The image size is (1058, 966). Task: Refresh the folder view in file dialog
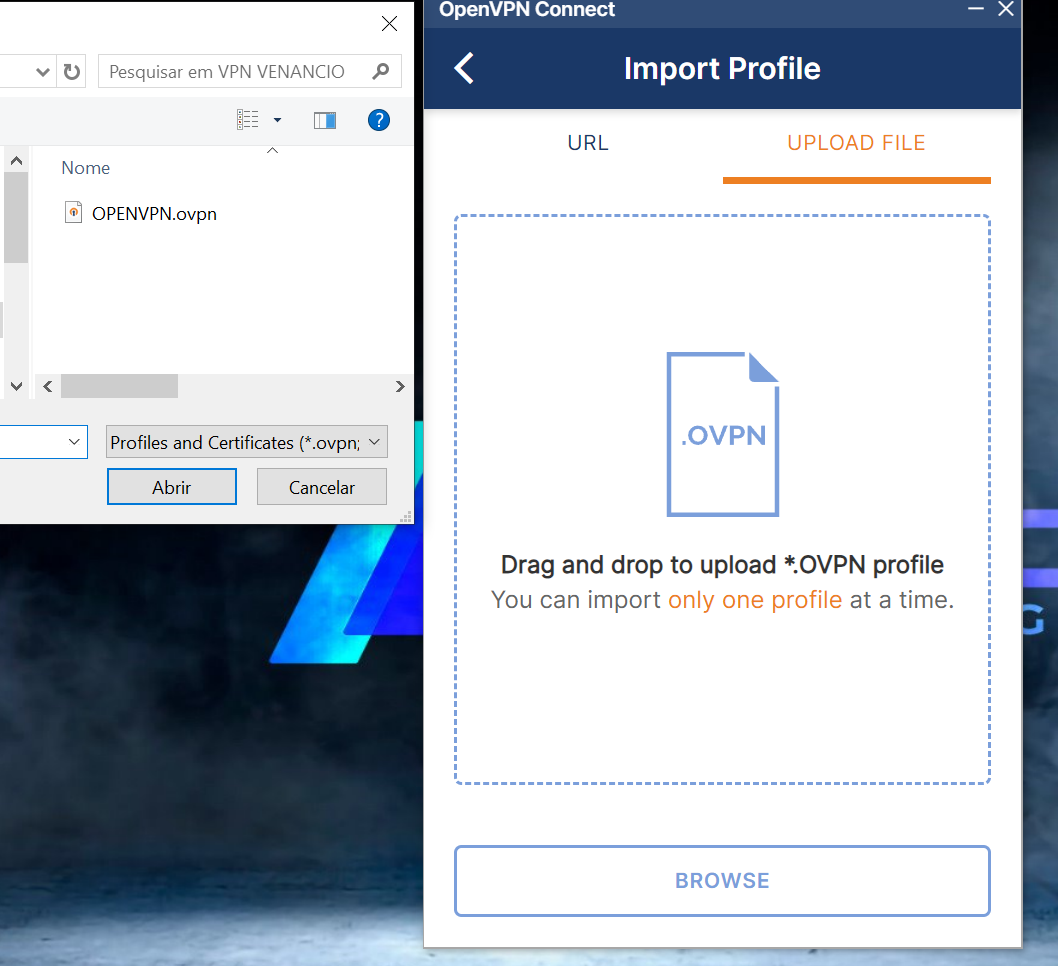(72, 71)
